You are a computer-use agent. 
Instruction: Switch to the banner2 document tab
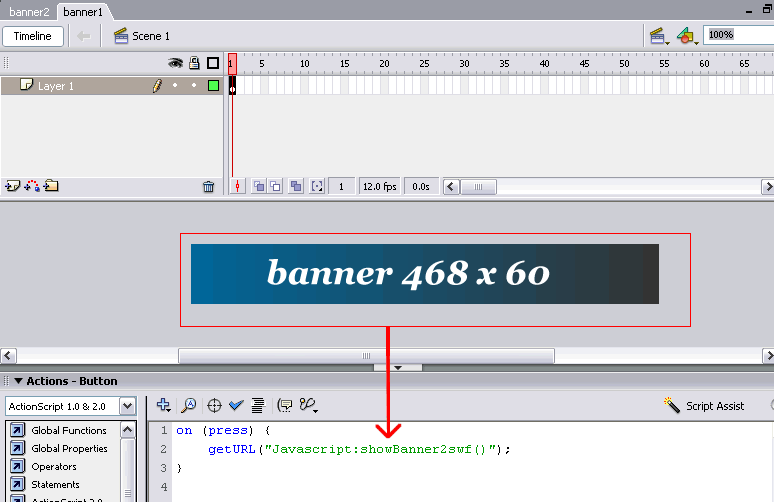[x=29, y=12]
